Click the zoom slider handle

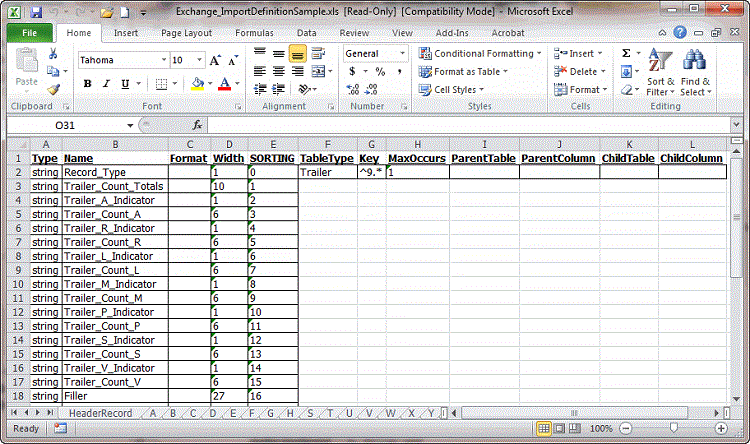[x=674, y=428]
